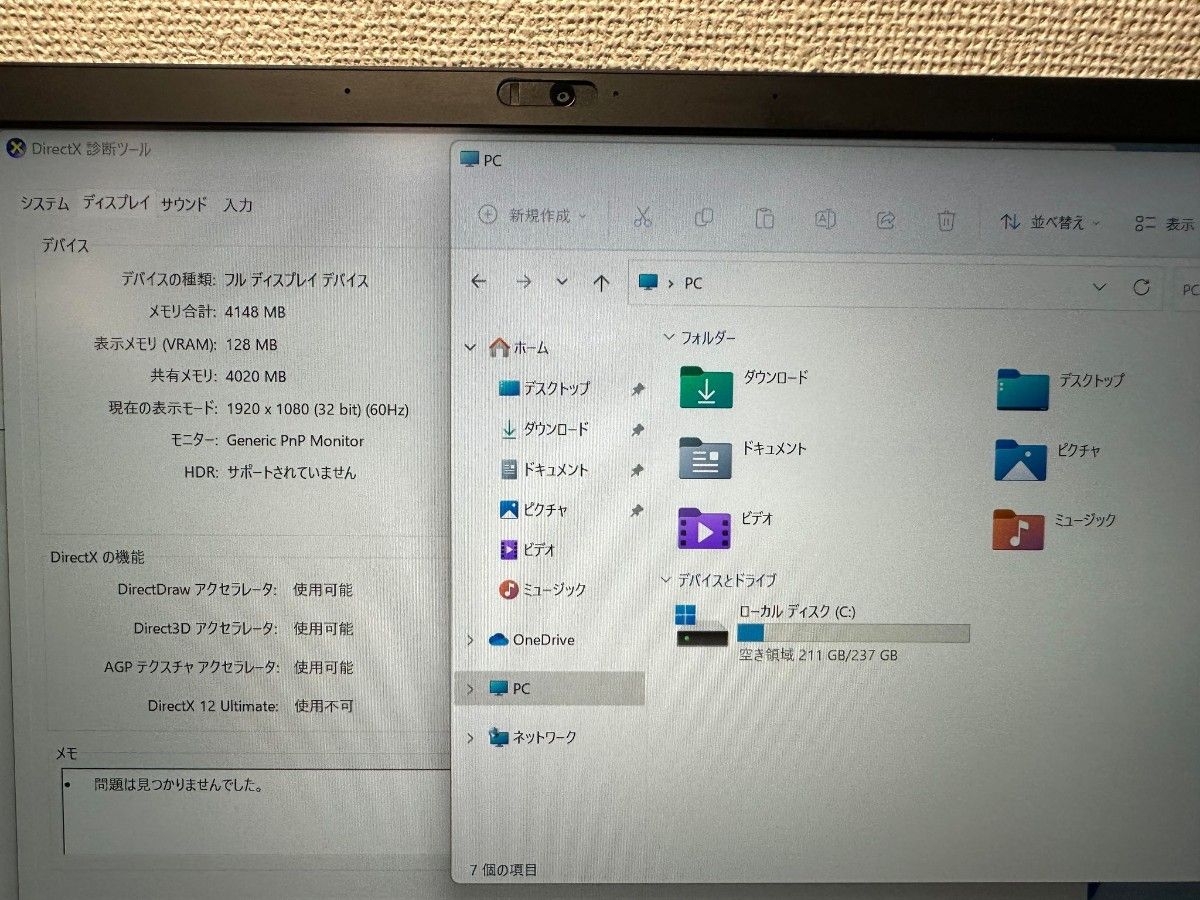Switch to the ディスプレイ tab in DirectX tool

[116, 202]
